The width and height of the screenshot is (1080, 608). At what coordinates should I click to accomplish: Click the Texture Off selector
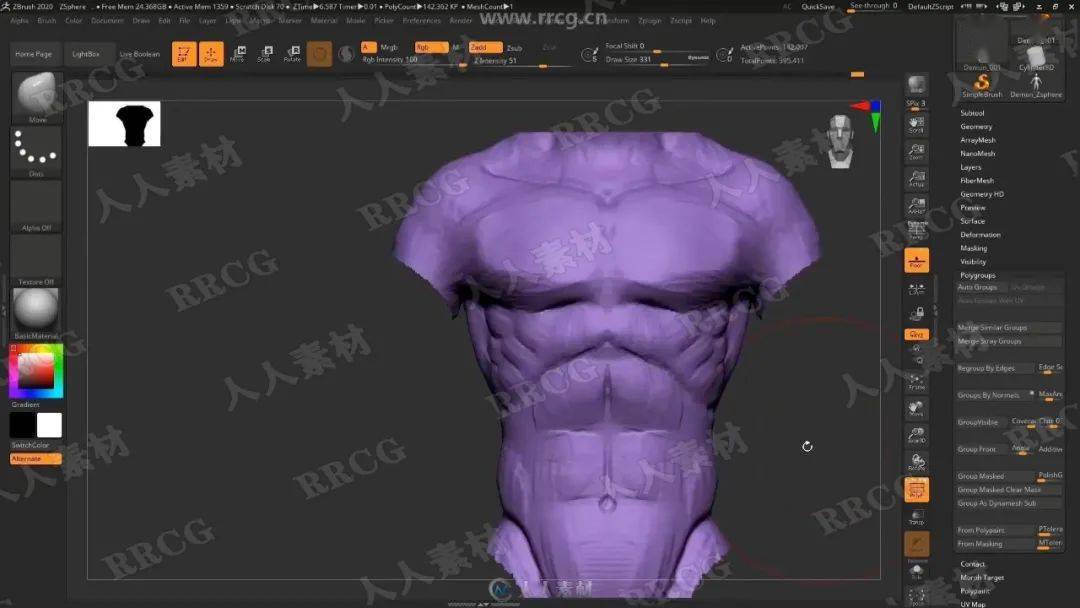(36, 262)
